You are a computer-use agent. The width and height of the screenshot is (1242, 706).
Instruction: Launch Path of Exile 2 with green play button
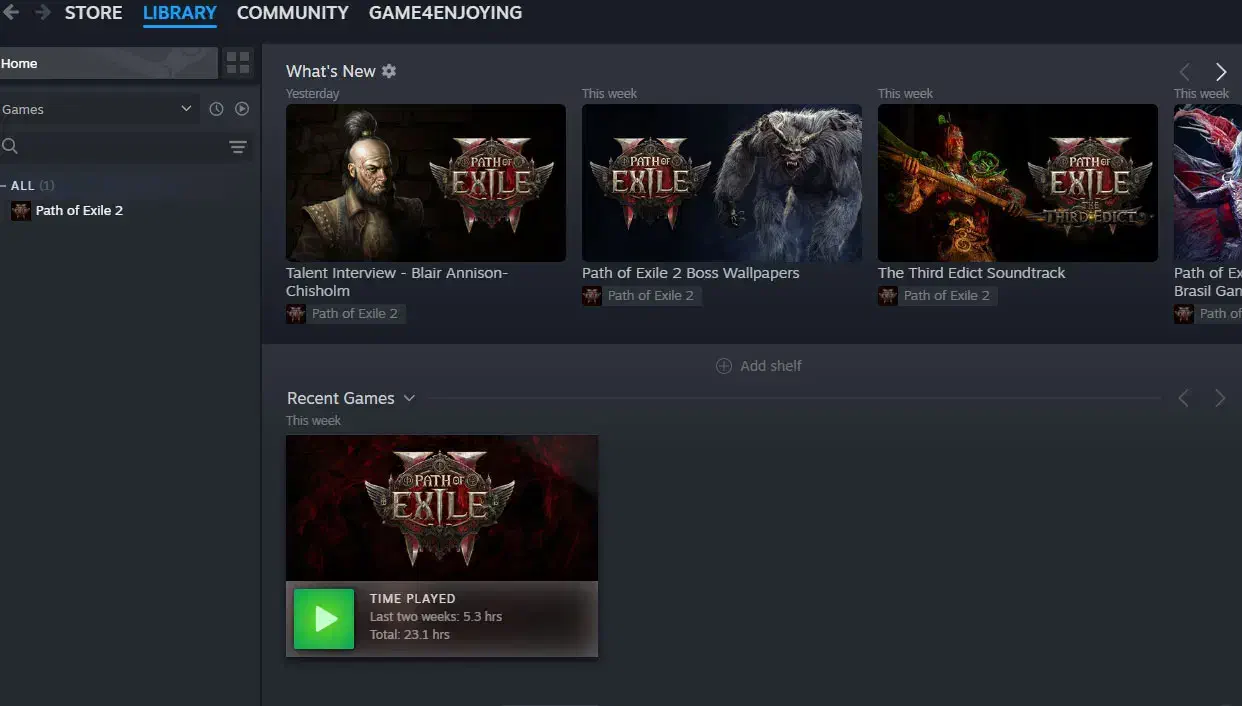click(x=324, y=619)
